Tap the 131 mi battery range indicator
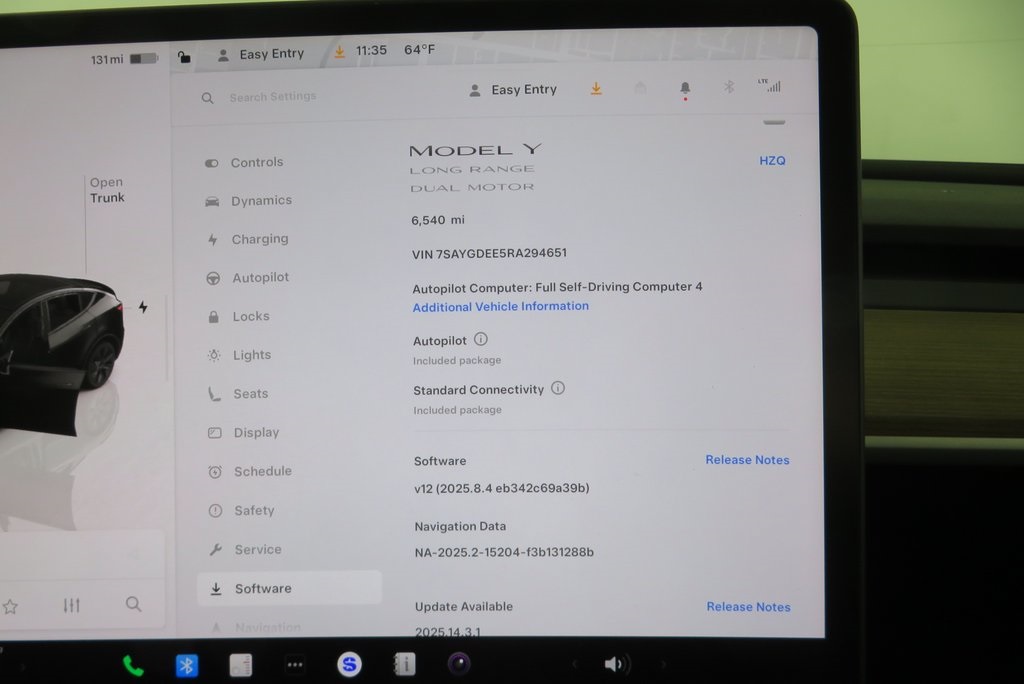This screenshot has width=1024, height=684. pyautogui.click(x=124, y=59)
